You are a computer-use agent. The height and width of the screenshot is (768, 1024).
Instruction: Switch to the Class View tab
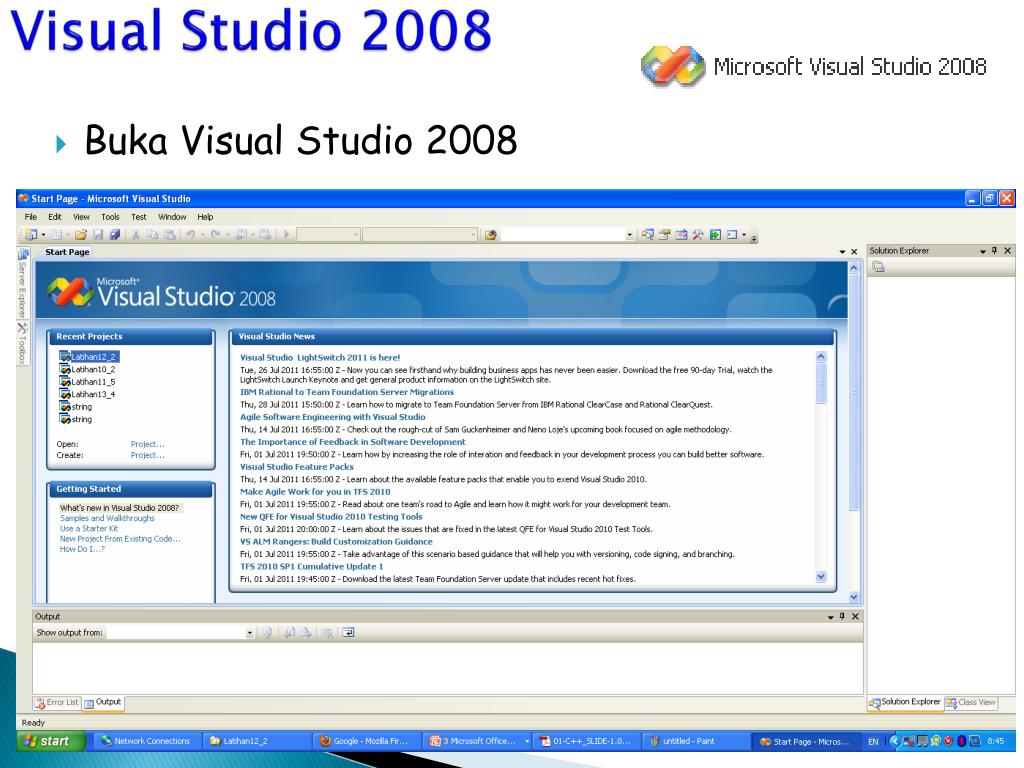tap(971, 703)
